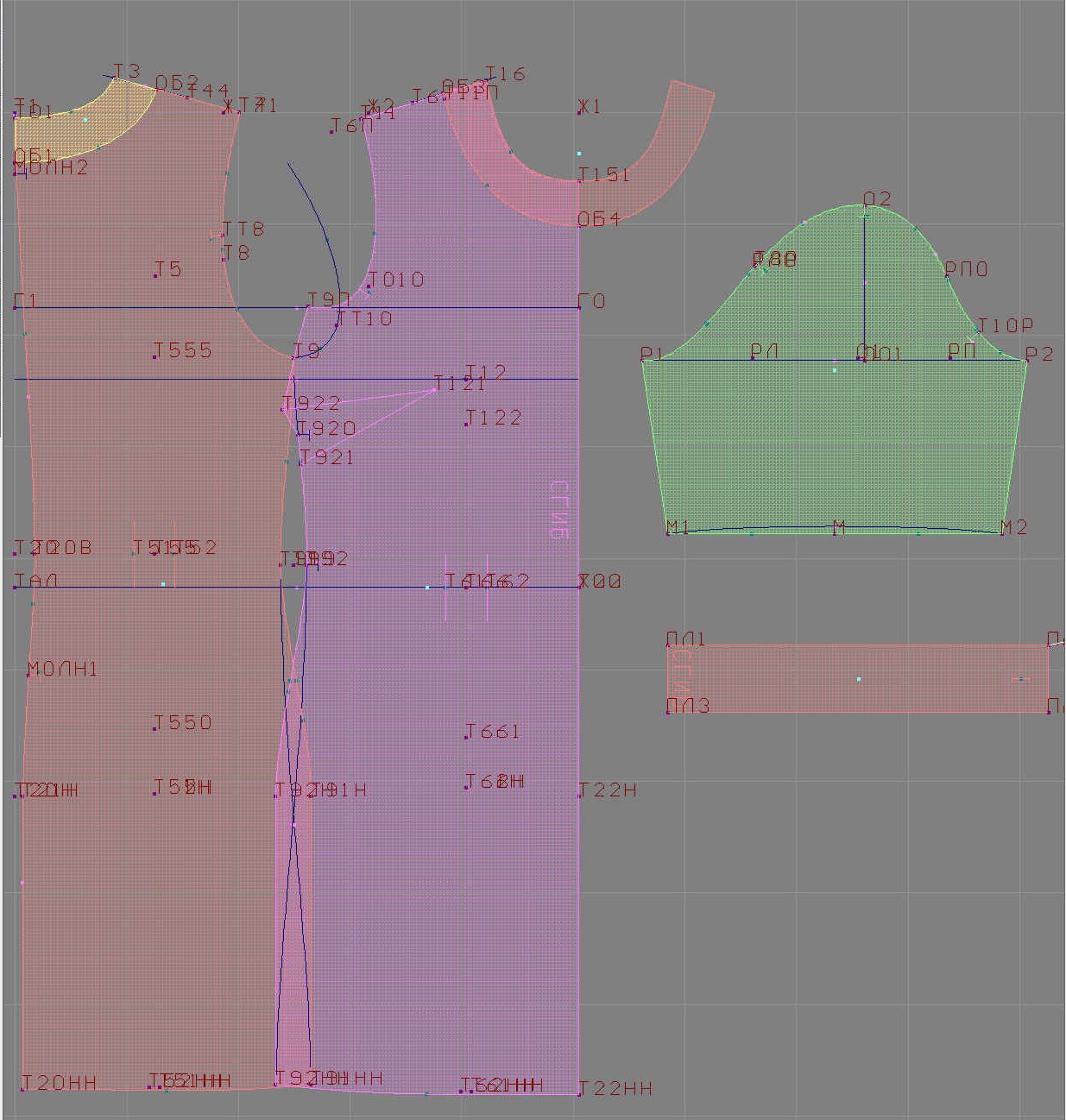Select point Р2 at sleeve right corner
Screen dimensions: 1066x1120
tap(1027, 360)
